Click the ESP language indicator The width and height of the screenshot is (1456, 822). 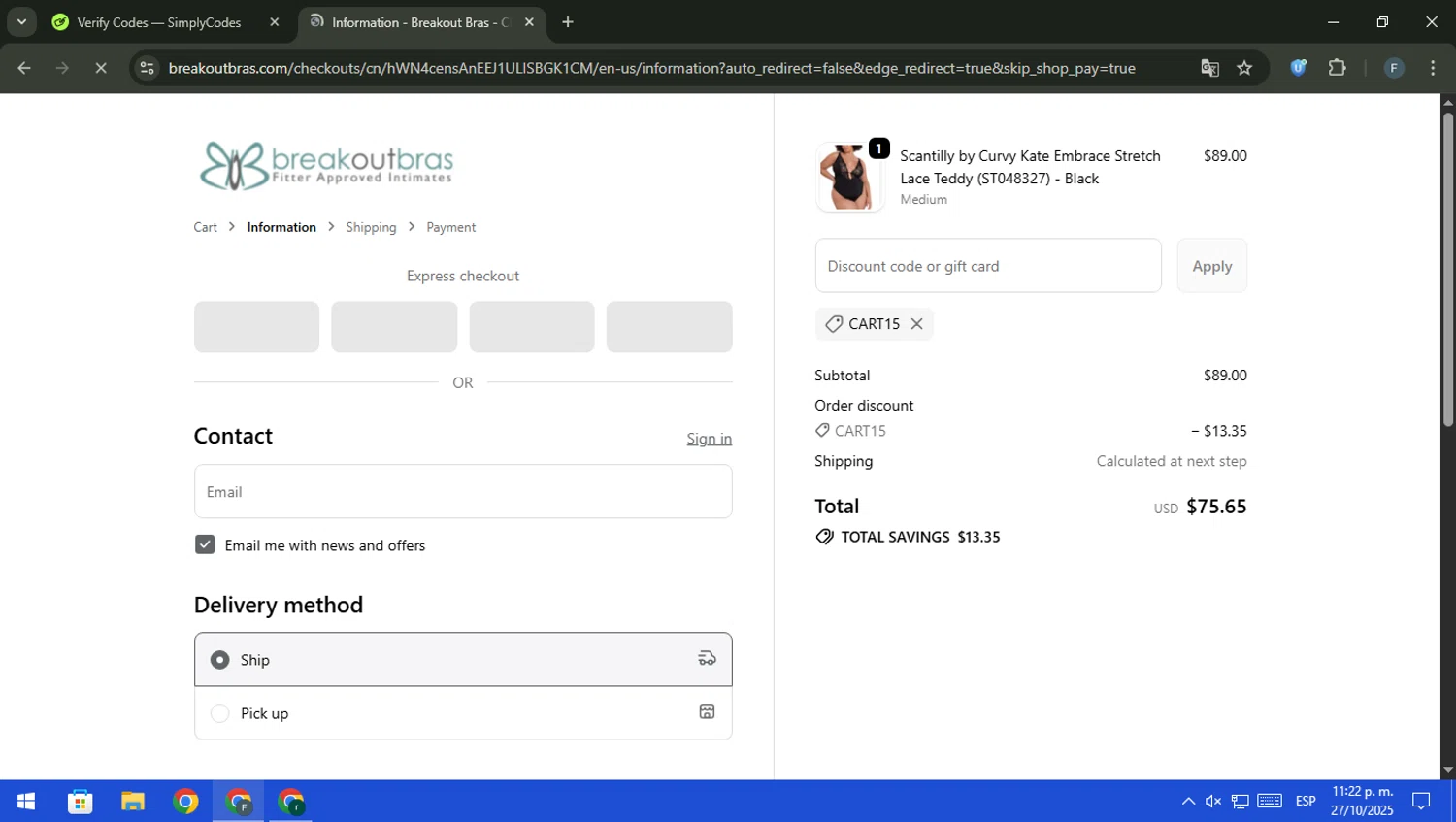pyautogui.click(x=1306, y=802)
